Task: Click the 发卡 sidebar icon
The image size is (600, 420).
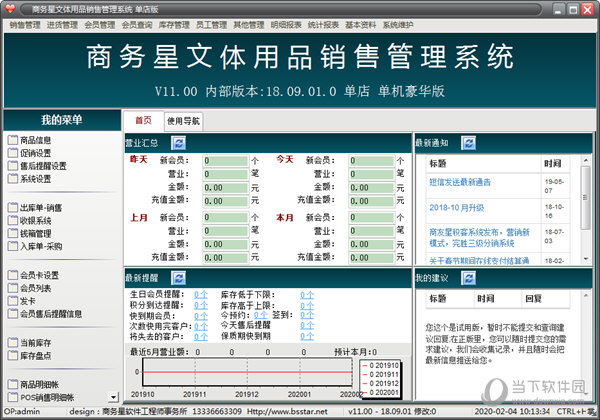Action: point(13,301)
